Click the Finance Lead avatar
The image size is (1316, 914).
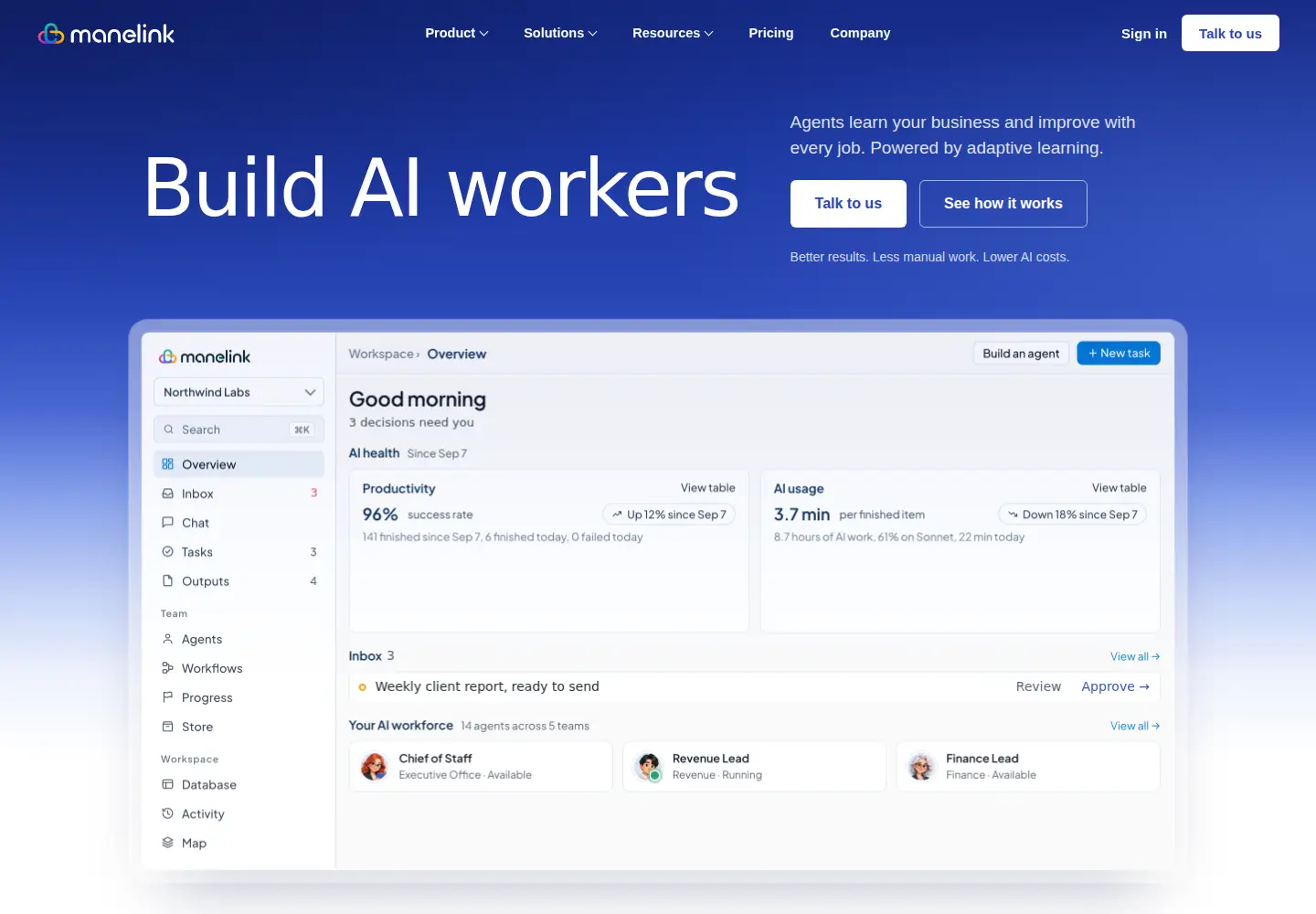click(x=921, y=766)
